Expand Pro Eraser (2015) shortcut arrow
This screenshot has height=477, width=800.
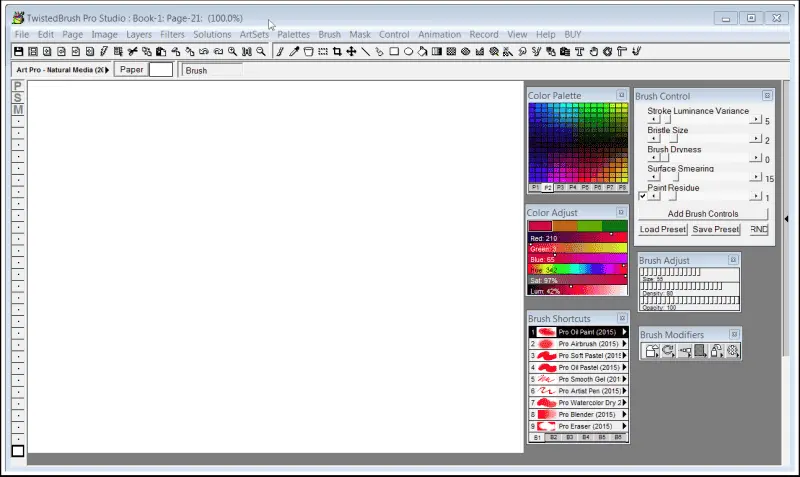click(624, 426)
